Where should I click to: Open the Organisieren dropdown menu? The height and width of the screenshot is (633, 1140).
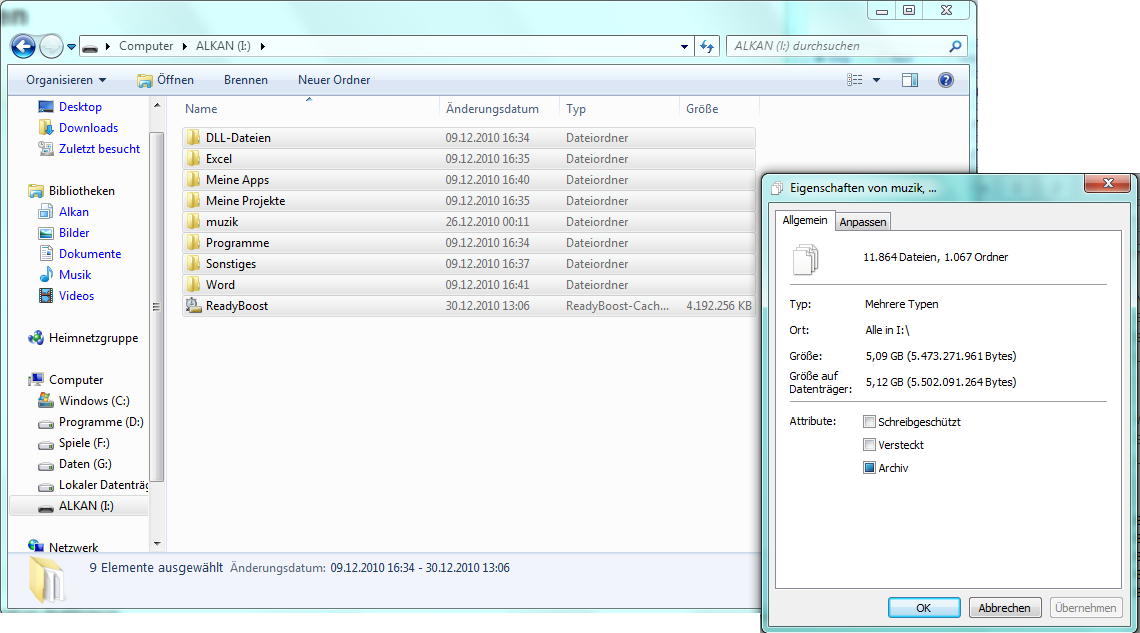point(66,80)
